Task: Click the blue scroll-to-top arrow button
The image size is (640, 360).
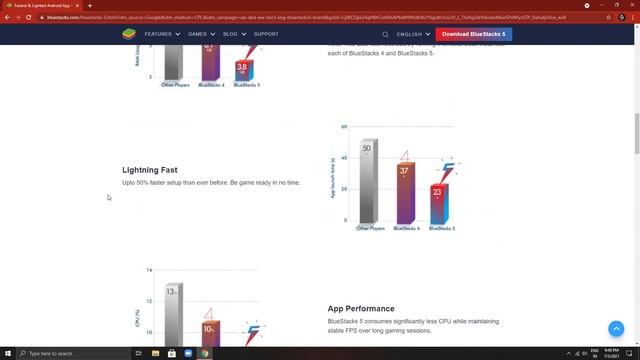Action: point(616,329)
